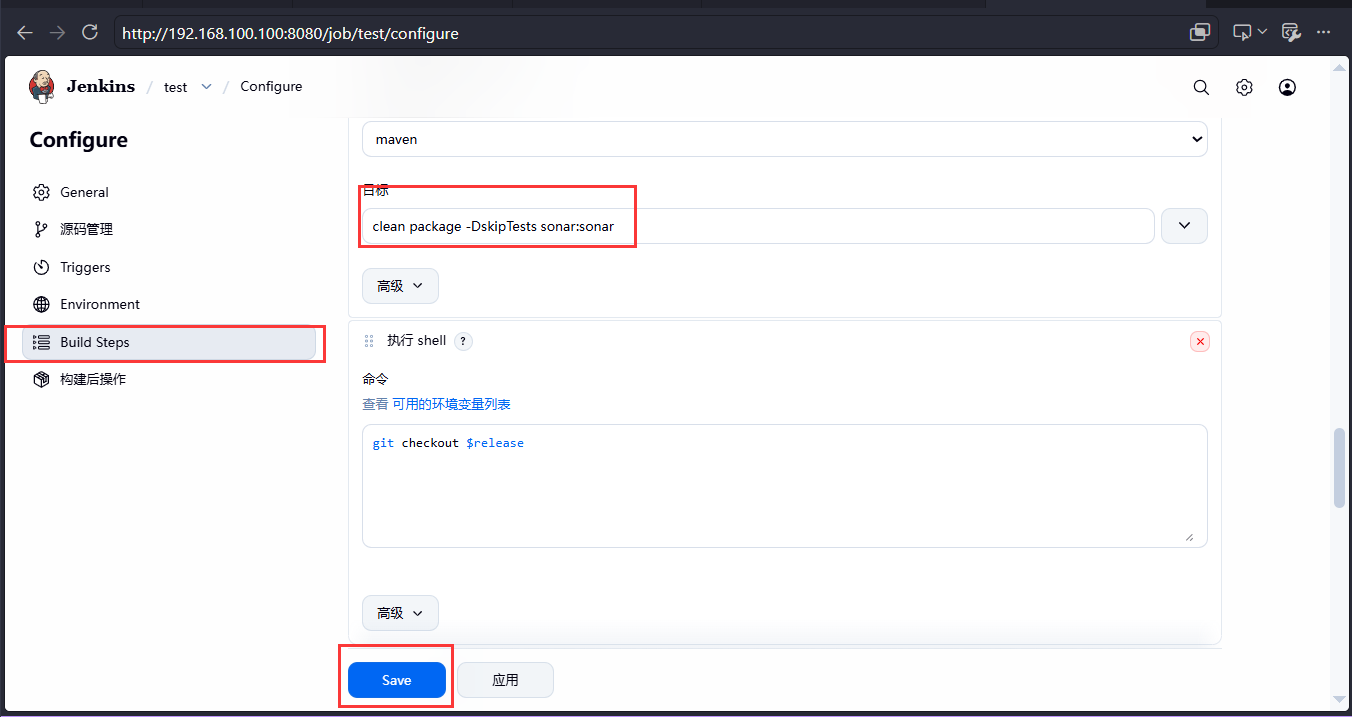Click the page vertical scrollbar thumb

[1340, 469]
